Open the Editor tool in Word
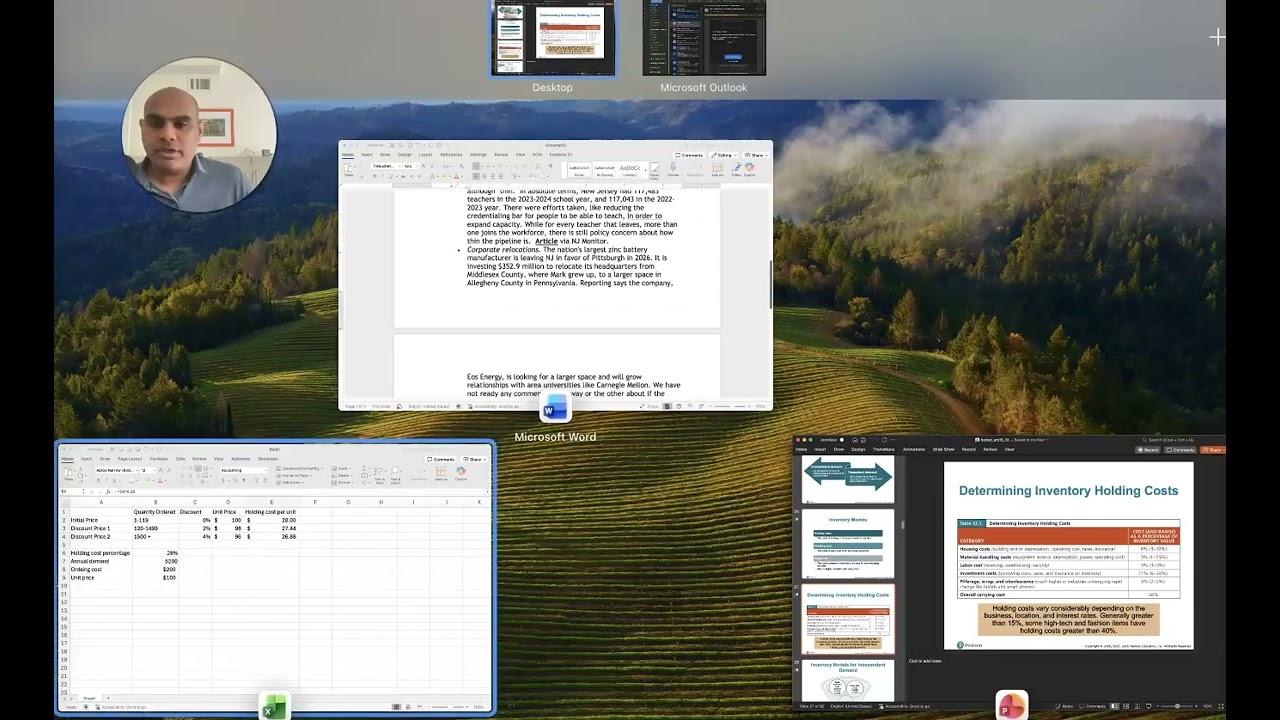 (735, 167)
